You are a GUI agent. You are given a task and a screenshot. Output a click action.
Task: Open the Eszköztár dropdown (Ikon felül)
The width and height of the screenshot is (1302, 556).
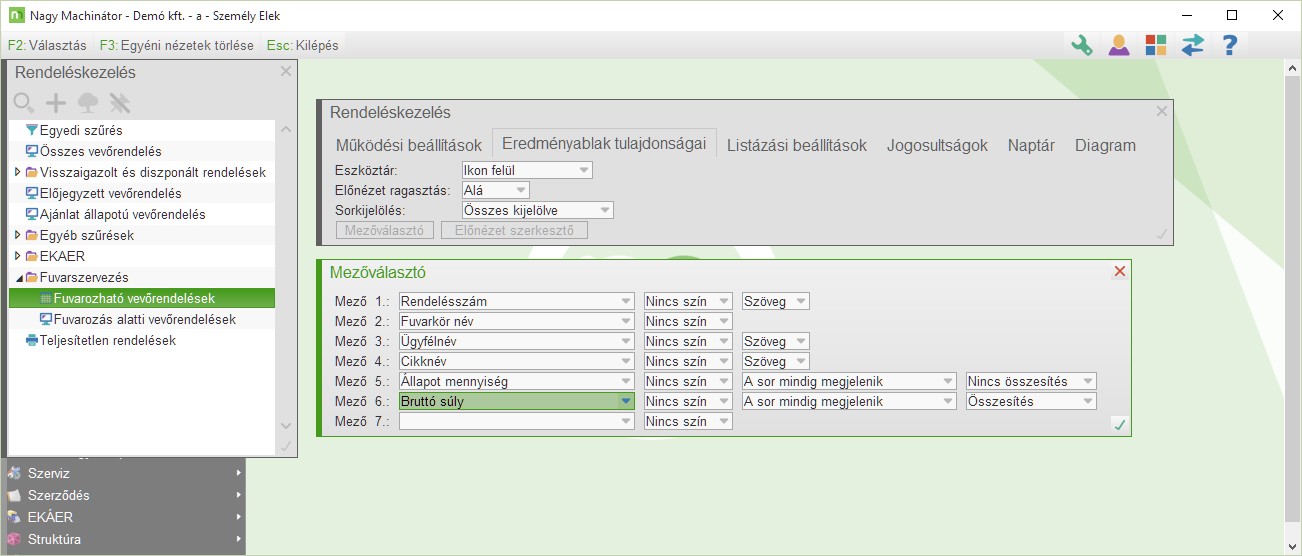527,170
